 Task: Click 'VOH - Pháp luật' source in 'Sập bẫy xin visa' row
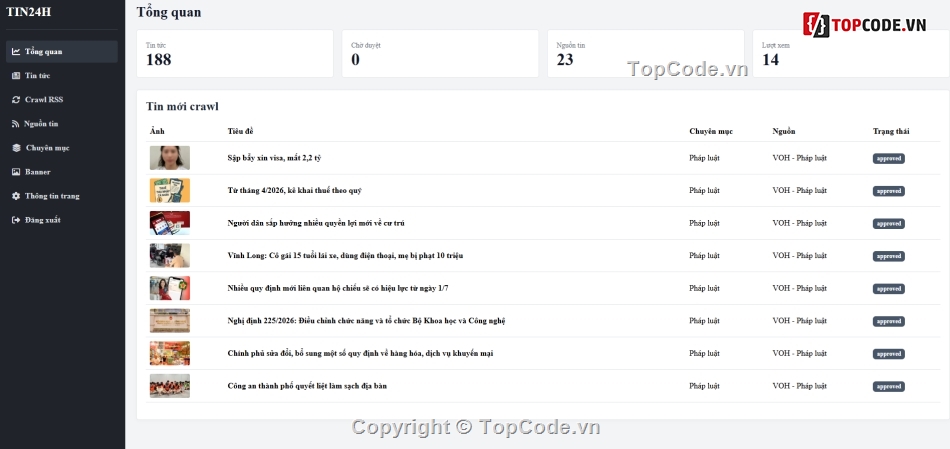point(800,158)
